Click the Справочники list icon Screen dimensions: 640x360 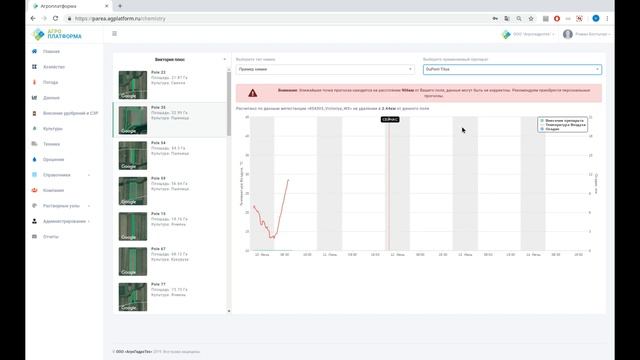pyautogui.click(x=34, y=175)
